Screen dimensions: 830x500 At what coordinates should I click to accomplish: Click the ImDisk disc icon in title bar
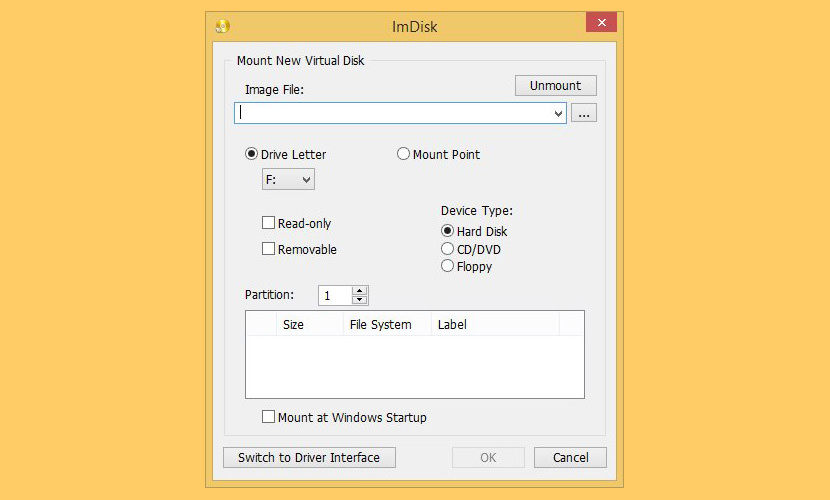click(223, 26)
